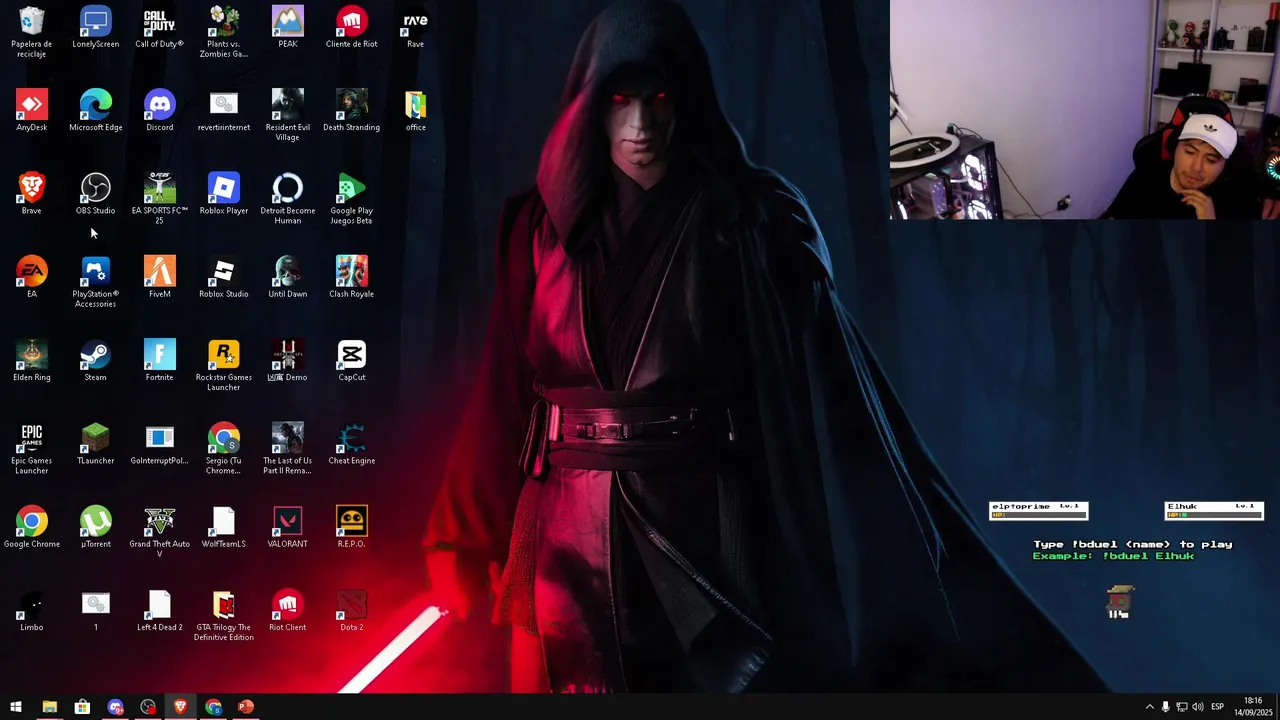Click the Rave desktop shortcut
The width and height of the screenshot is (1280, 720).
tap(416, 28)
